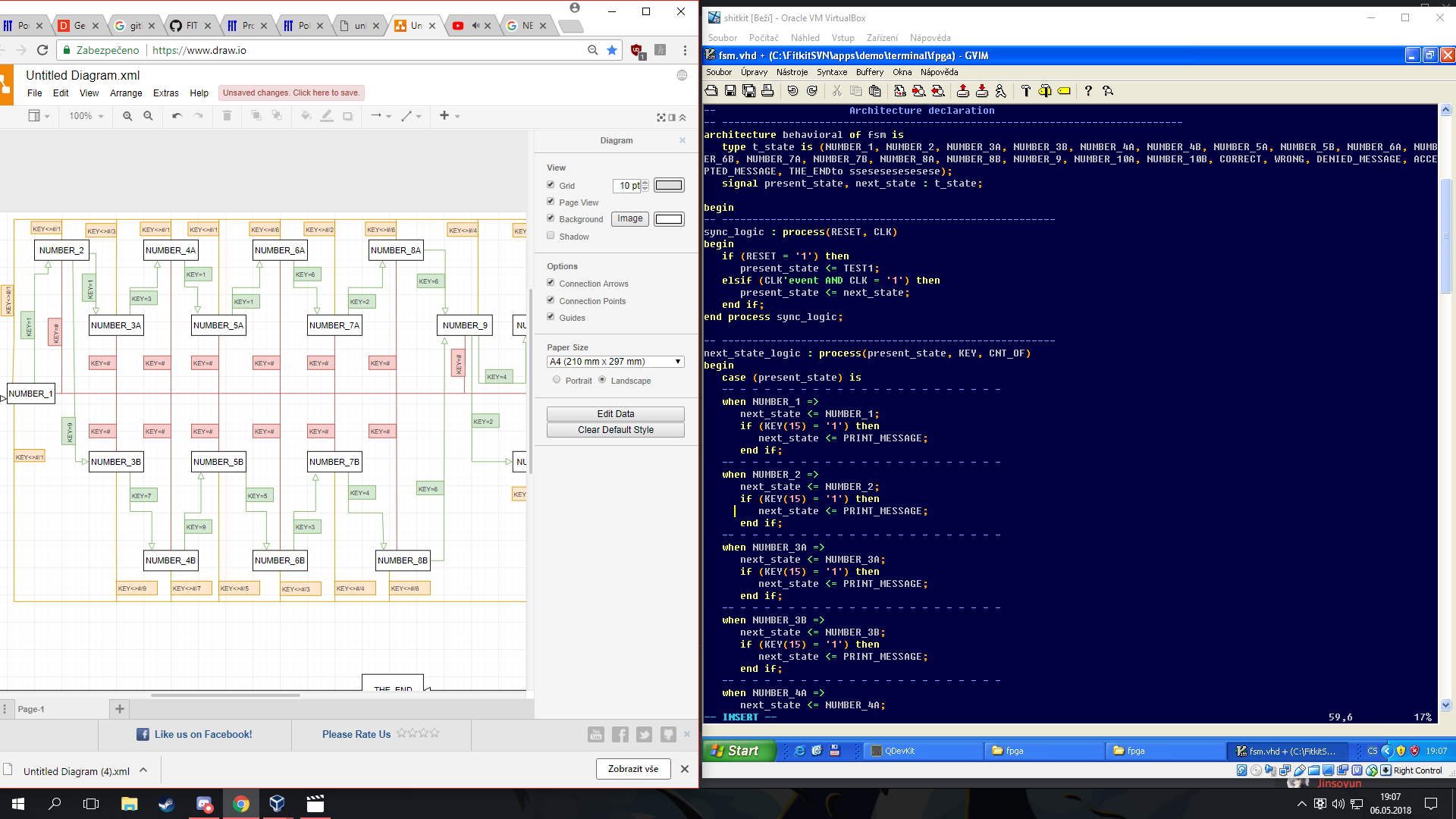Open connection arrow style dropdown
Image resolution: width=1456 pixels, height=819 pixels.
click(x=381, y=116)
